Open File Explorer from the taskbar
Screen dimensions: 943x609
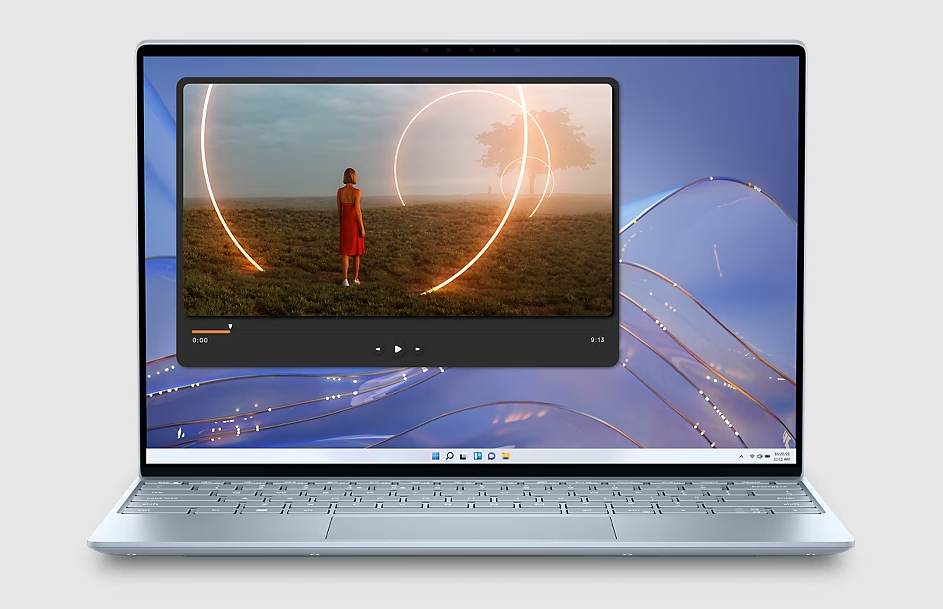(x=506, y=456)
